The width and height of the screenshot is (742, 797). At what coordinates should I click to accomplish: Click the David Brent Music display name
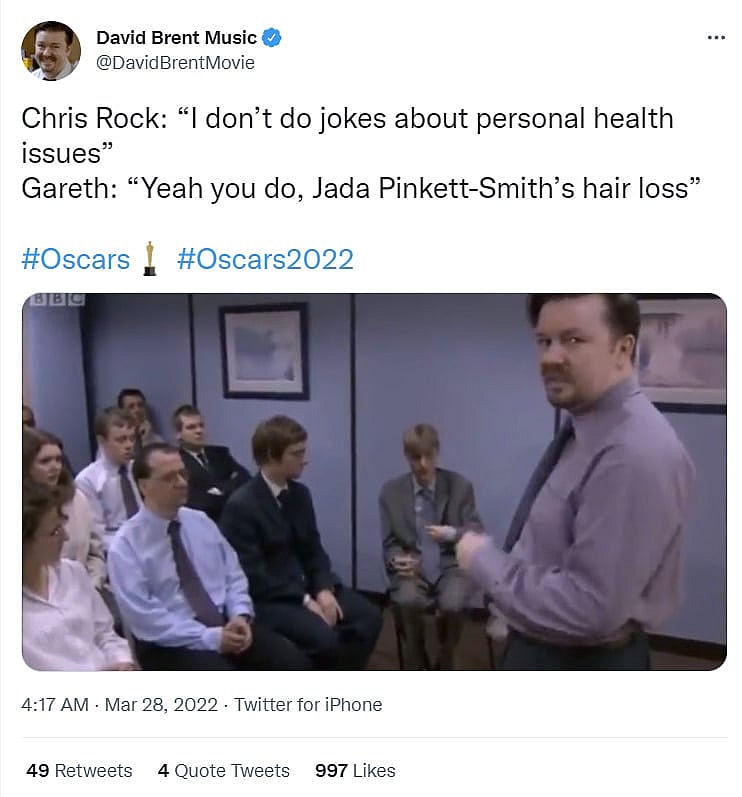176,38
